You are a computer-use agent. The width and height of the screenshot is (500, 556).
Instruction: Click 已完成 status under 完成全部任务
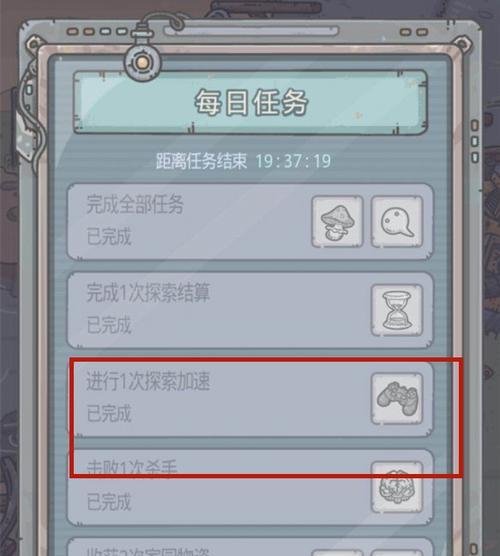click(109, 237)
